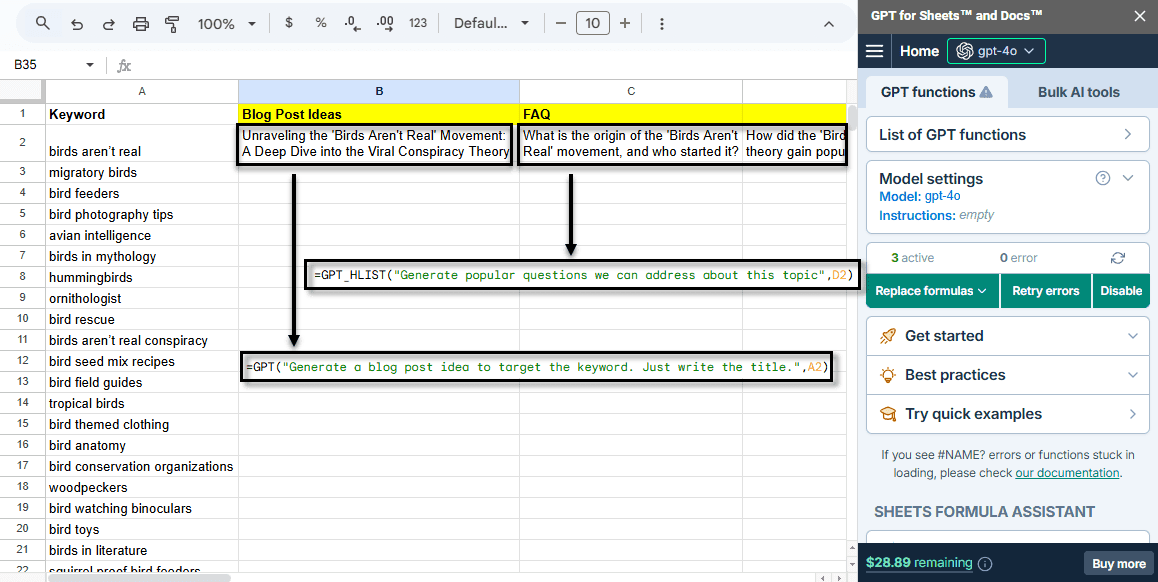Open Try quick examples
Viewport: 1158px width, 582px height.
[x=1007, y=414]
